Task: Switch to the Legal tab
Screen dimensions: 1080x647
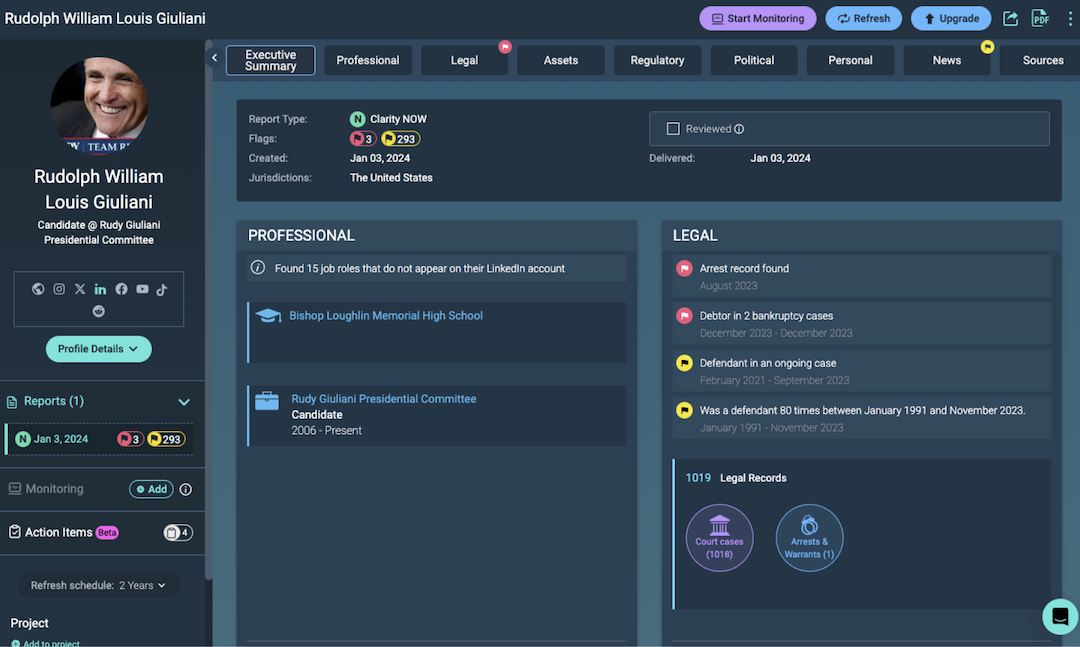Action: tap(464, 60)
